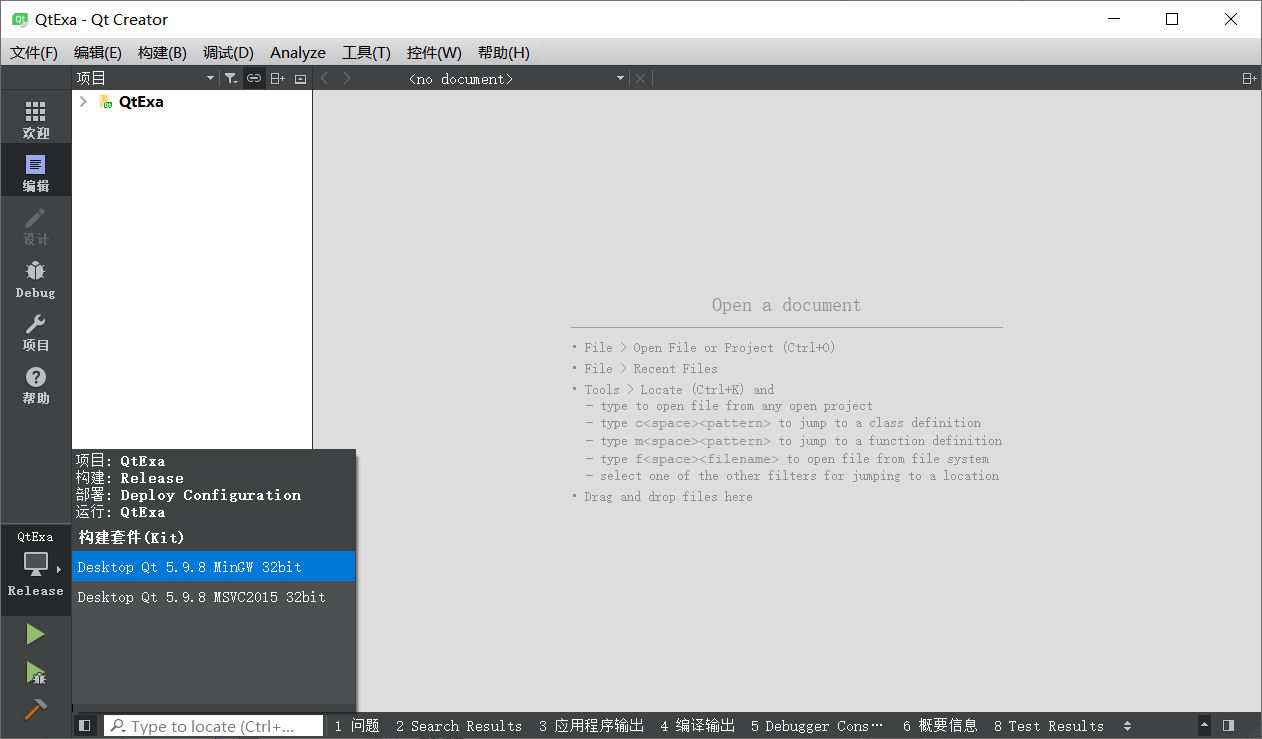1262x739 pixels.
Task: Open the output pane selector arrows
Action: [x=1128, y=726]
